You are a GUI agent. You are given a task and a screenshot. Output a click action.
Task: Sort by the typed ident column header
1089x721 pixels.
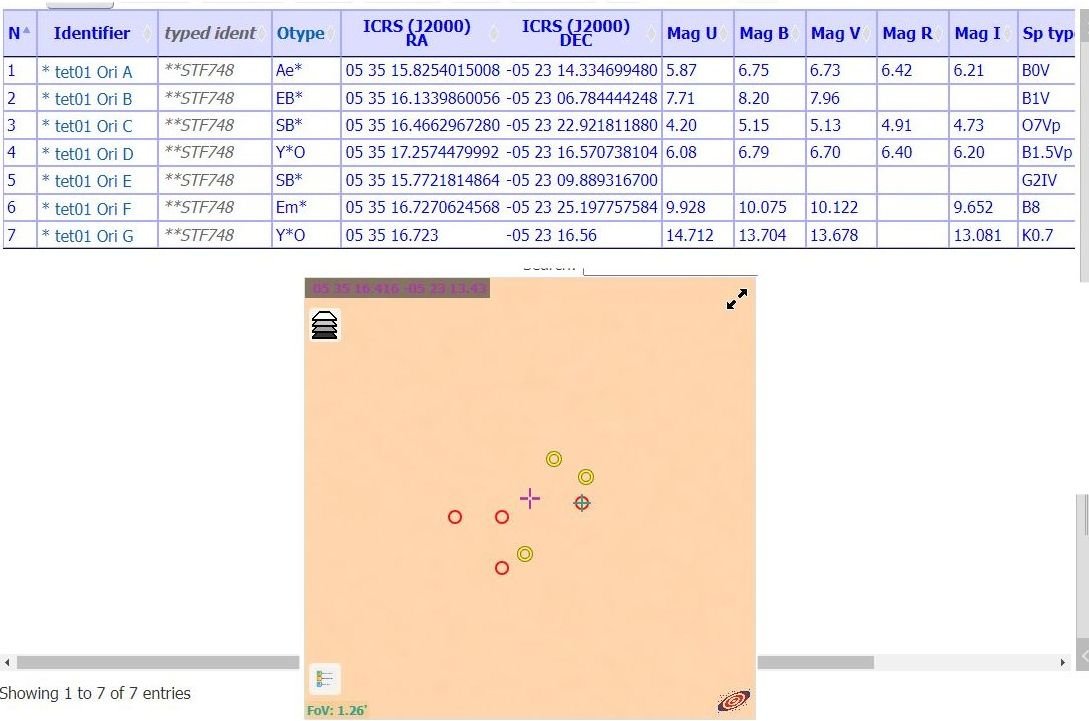[x=215, y=33]
